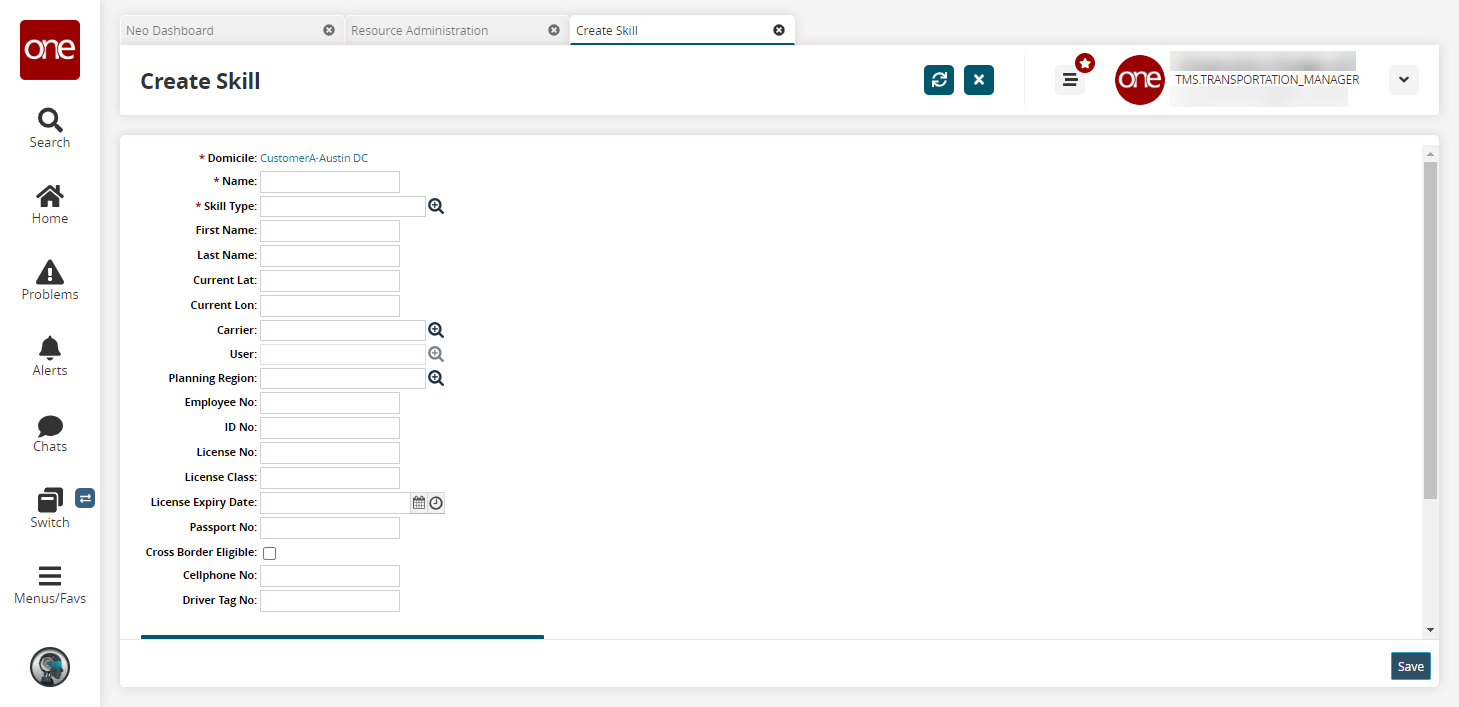The image size is (1459, 707).
Task: Focus the User input field
Action: (x=343, y=354)
